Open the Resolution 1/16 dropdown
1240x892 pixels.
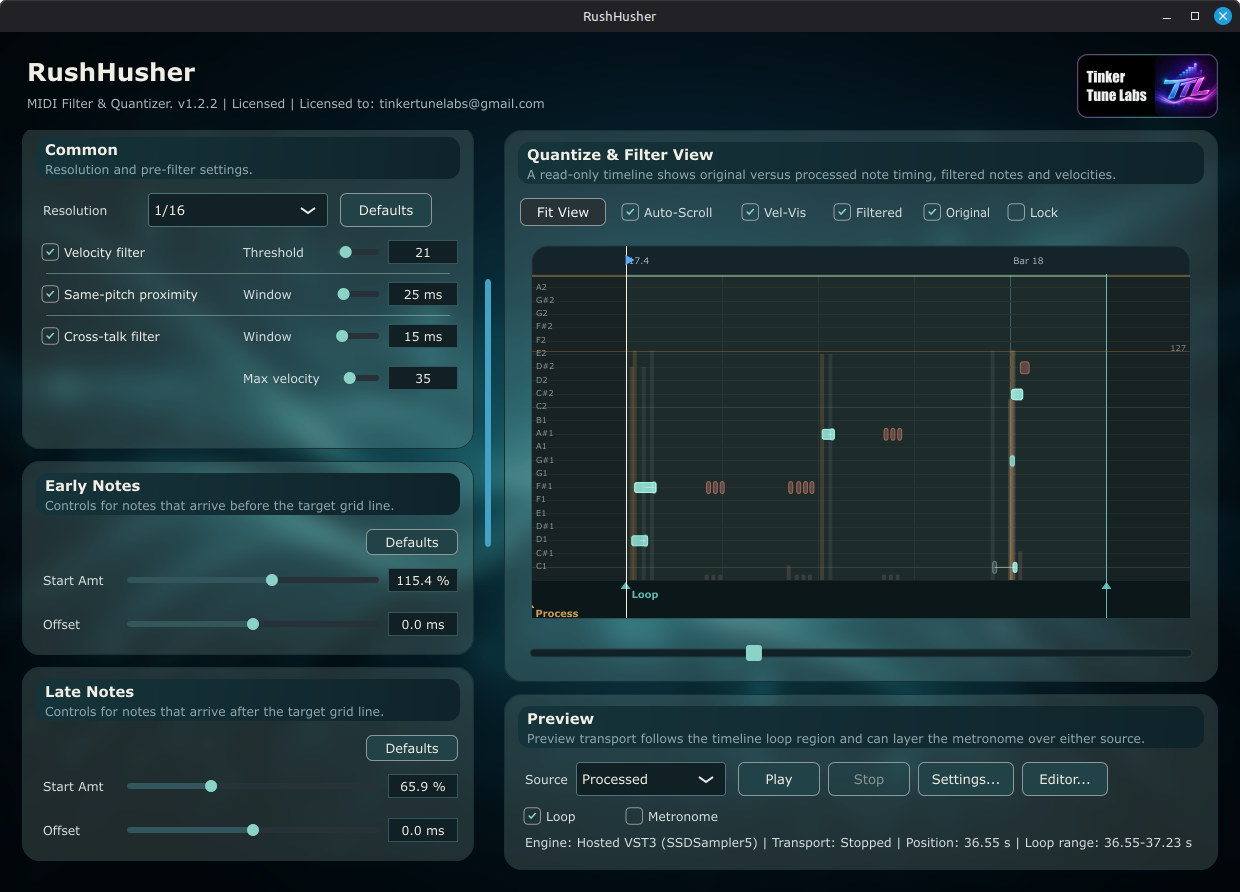click(x=238, y=210)
